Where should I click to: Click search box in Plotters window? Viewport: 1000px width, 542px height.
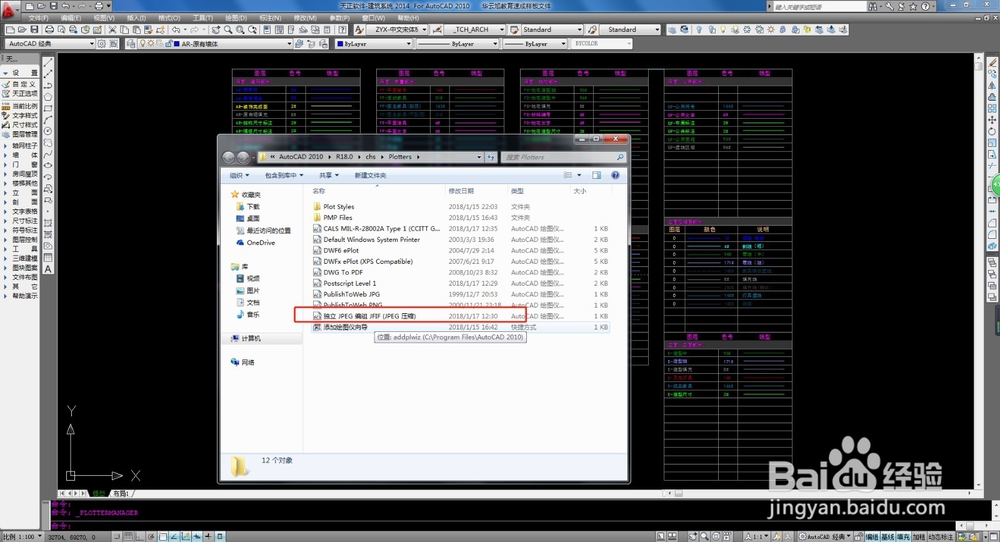(x=562, y=157)
